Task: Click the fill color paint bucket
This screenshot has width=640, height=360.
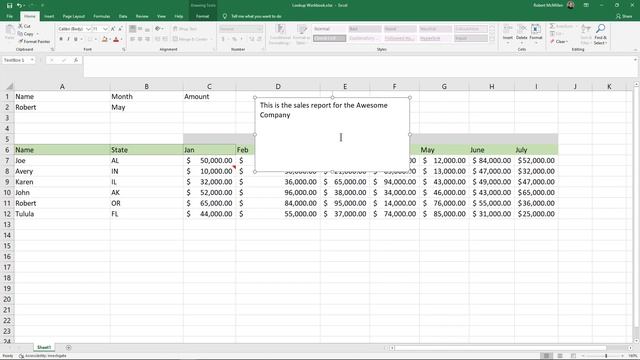Action: click(104, 39)
